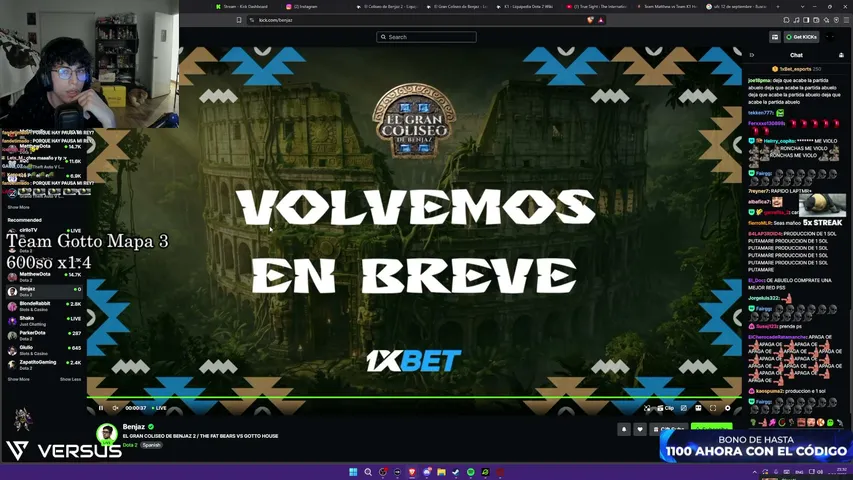The height and width of the screenshot is (480, 853).
Task: Open a new browser tab with plus
Action: [777, 7]
